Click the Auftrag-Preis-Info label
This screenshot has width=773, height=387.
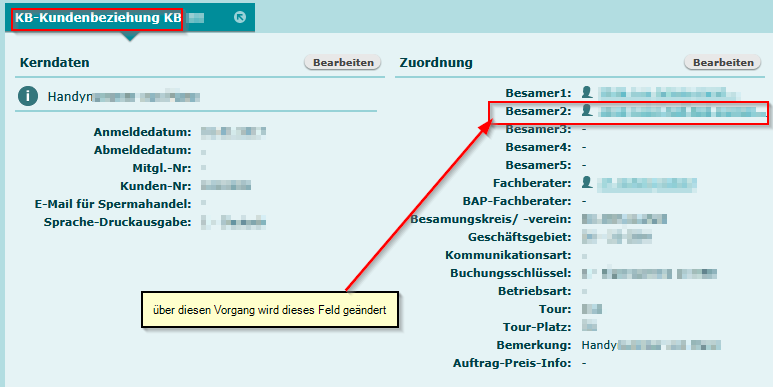coord(512,363)
